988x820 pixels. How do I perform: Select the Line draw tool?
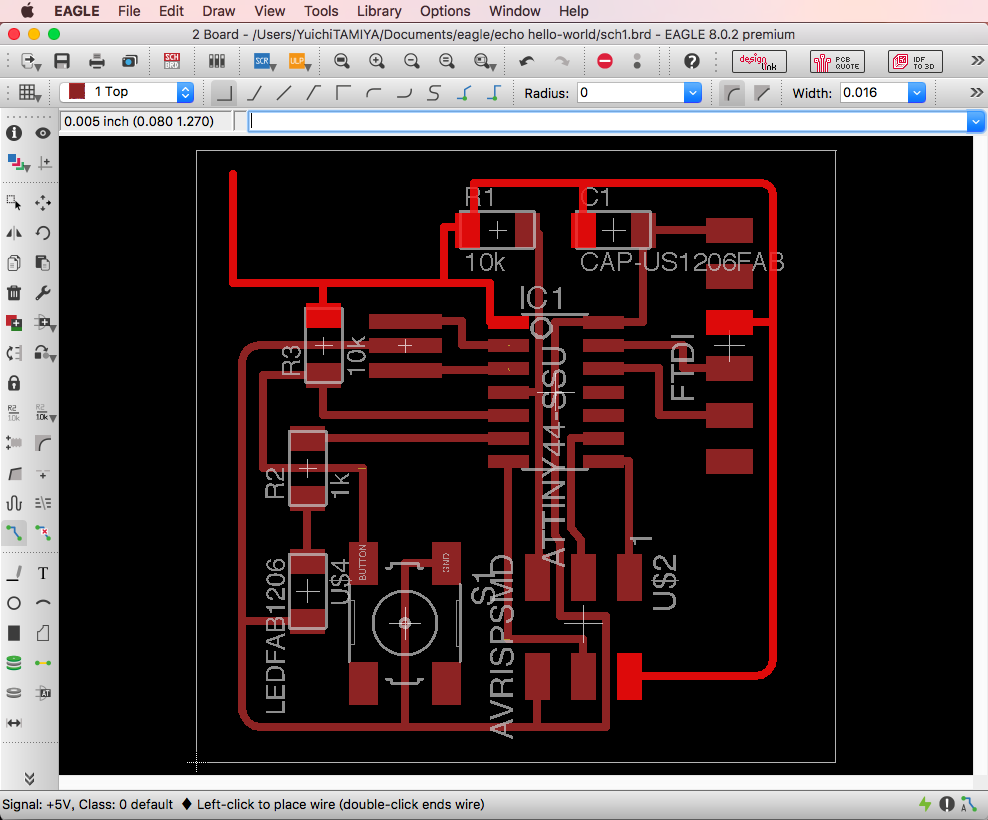pyautogui.click(x=14, y=573)
